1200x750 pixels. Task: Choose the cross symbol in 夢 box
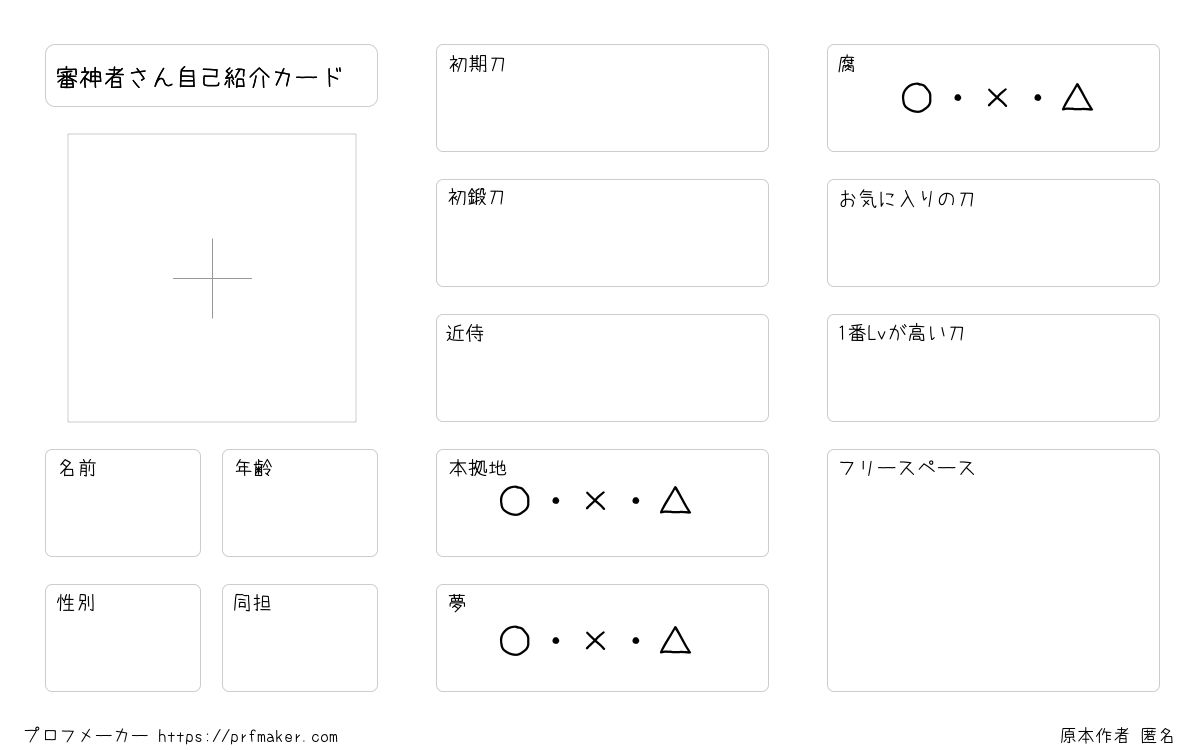tap(595, 641)
